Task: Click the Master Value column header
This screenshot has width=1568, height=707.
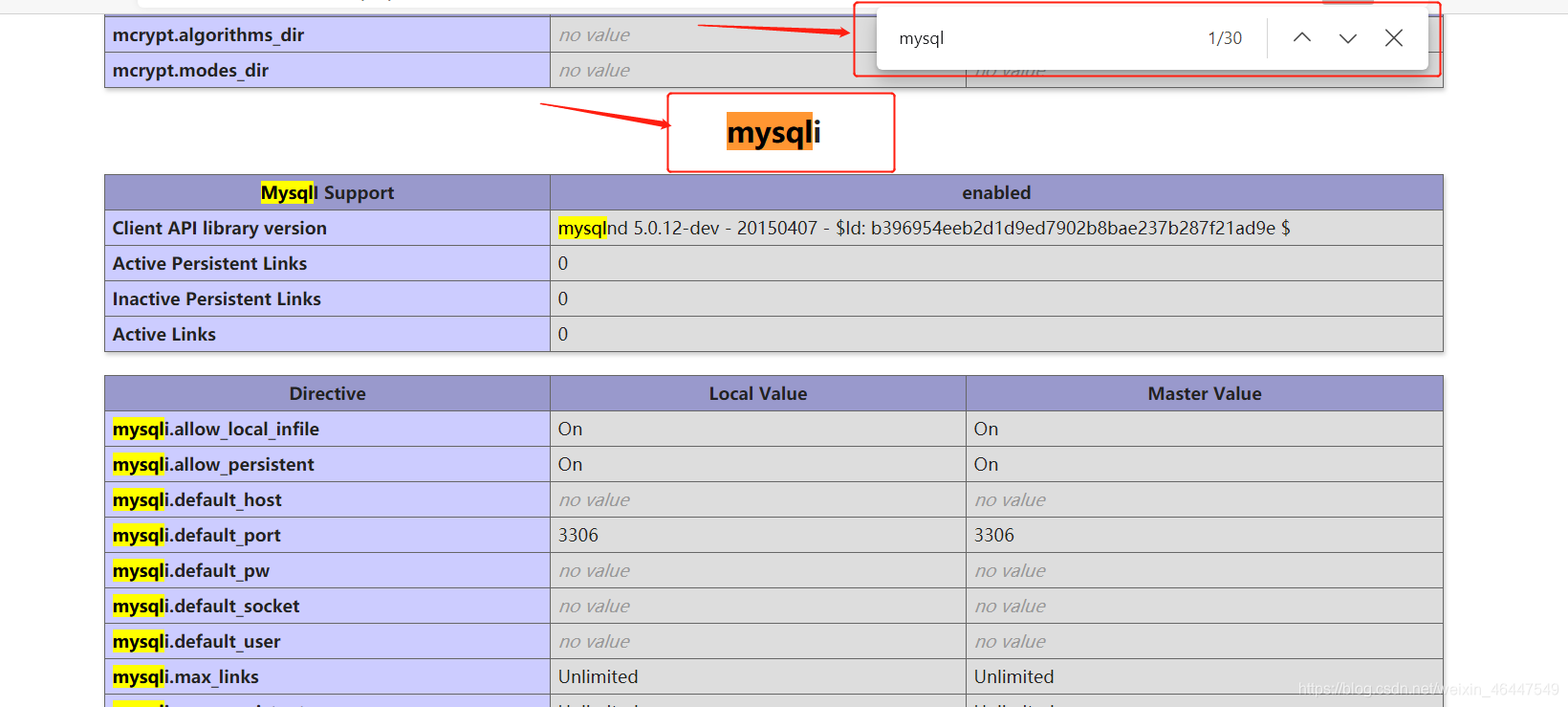Action: 1205,393
